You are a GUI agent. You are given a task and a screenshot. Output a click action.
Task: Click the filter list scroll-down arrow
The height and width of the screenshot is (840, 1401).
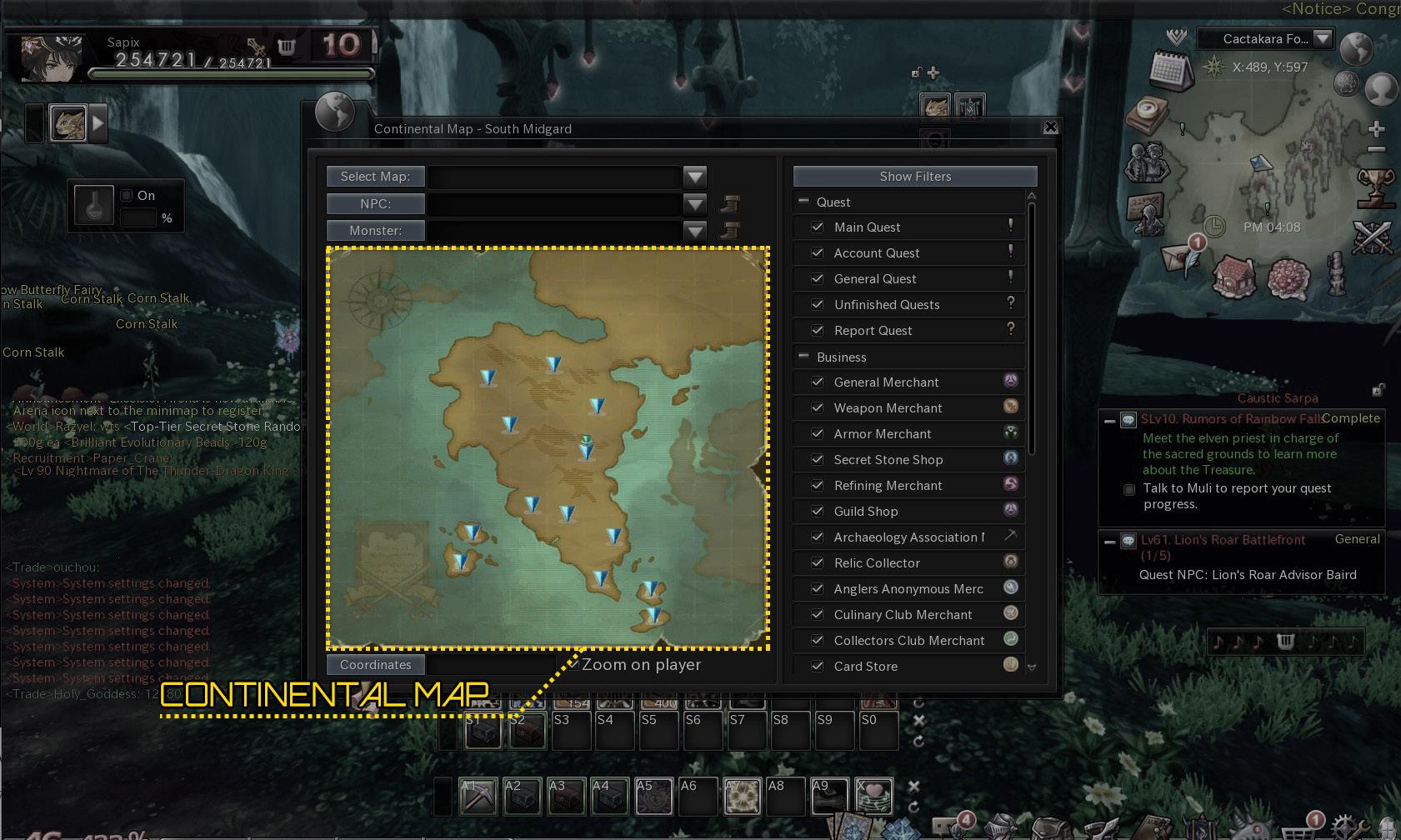[x=1032, y=667]
